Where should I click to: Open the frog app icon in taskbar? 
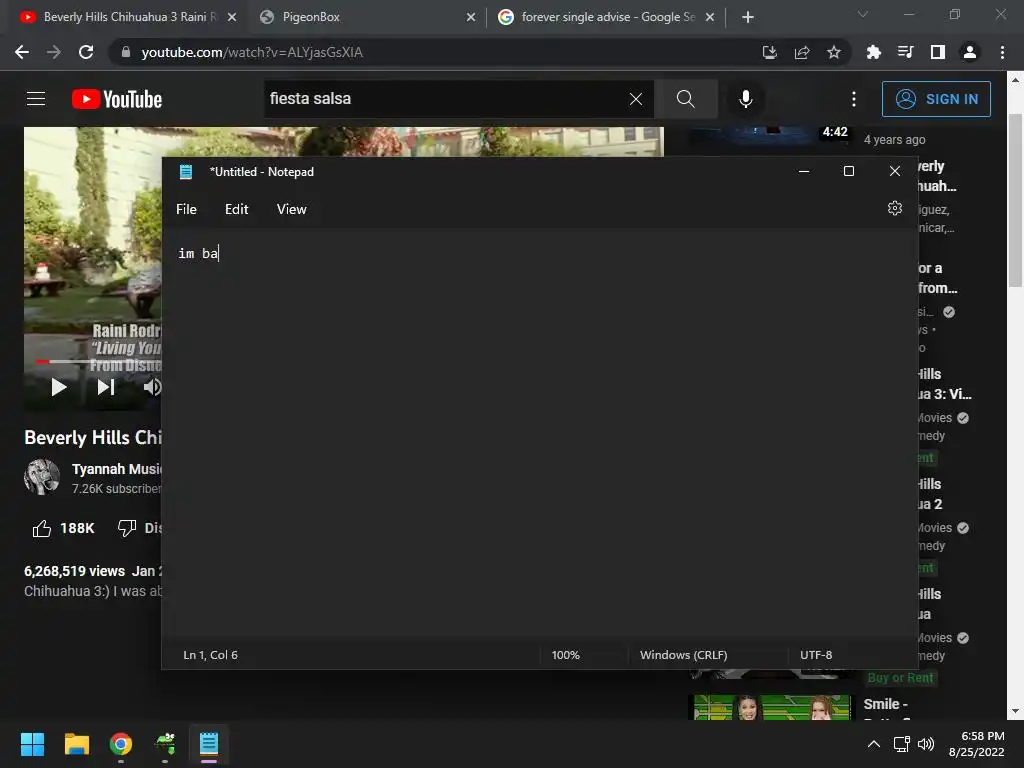point(165,744)
